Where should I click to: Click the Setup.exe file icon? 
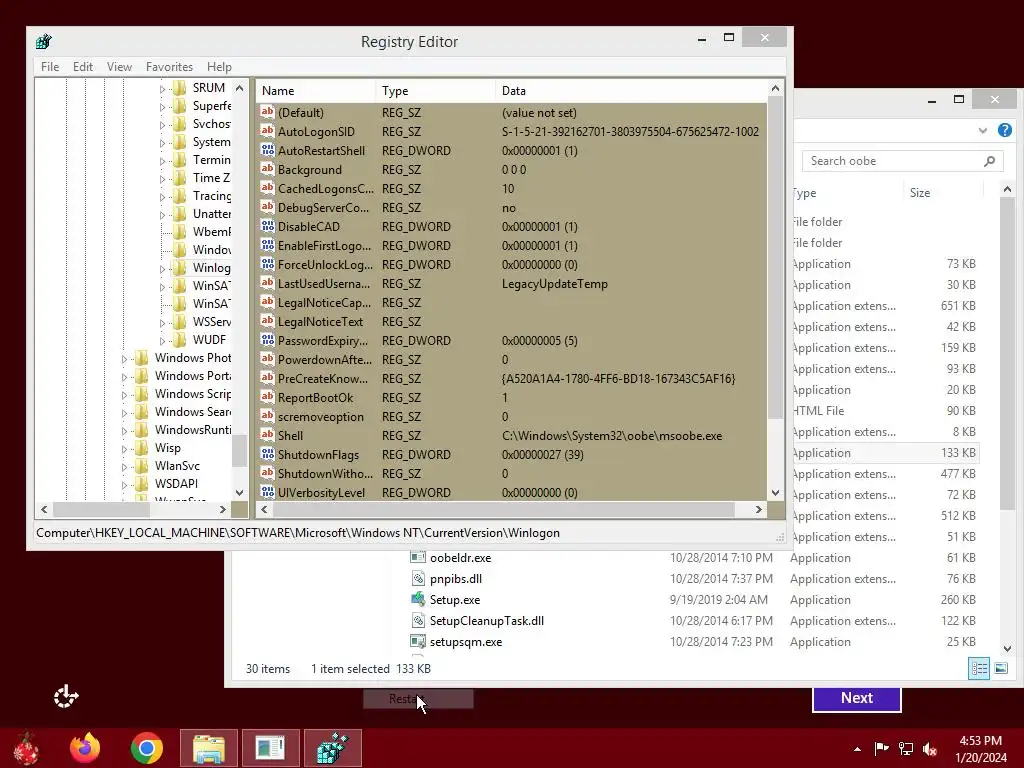418,599
